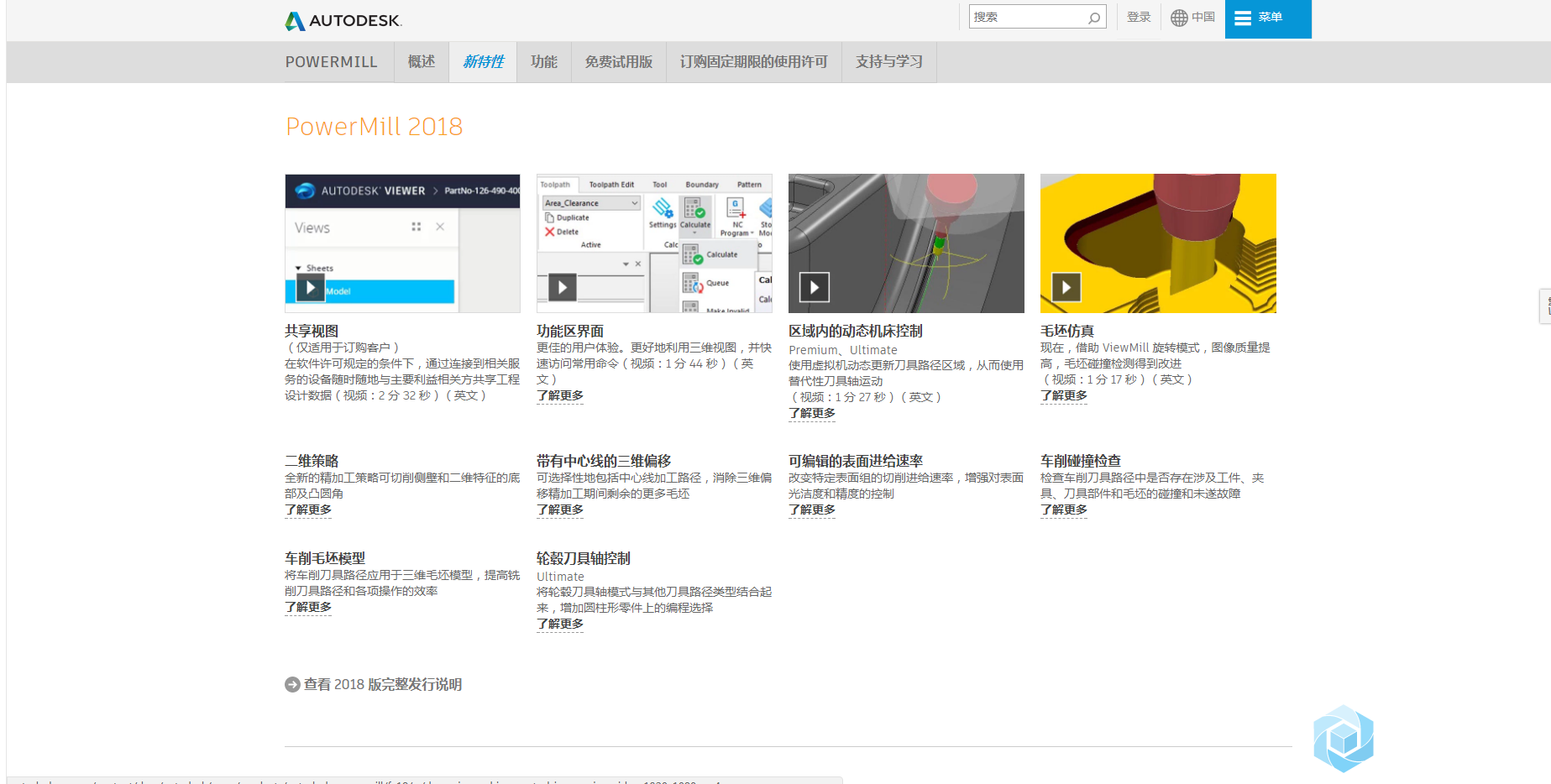Screen dimensions: 1551x784
Task: Click the arrow icon beside 查看 2018
Action: (292, 684)
